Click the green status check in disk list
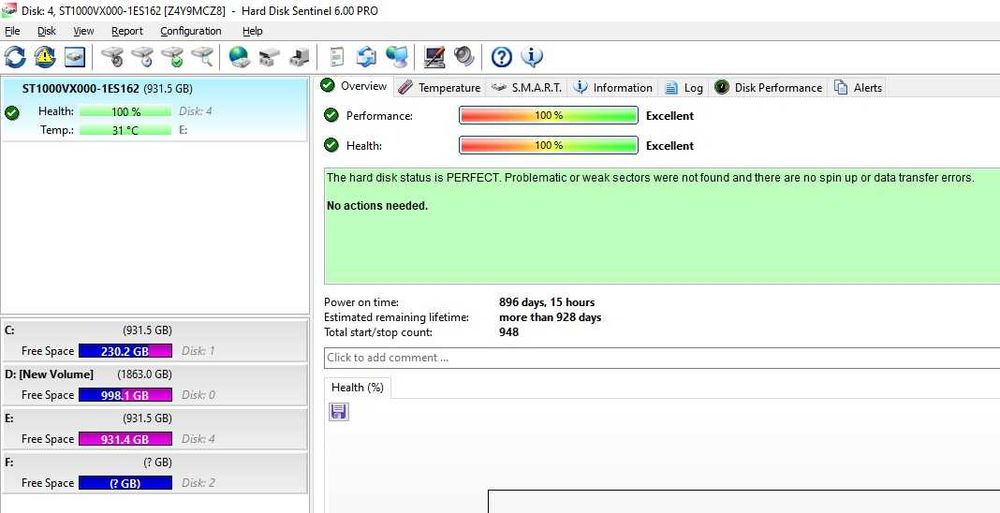Viewport: 1000px width, 513px height. point(11,113)
